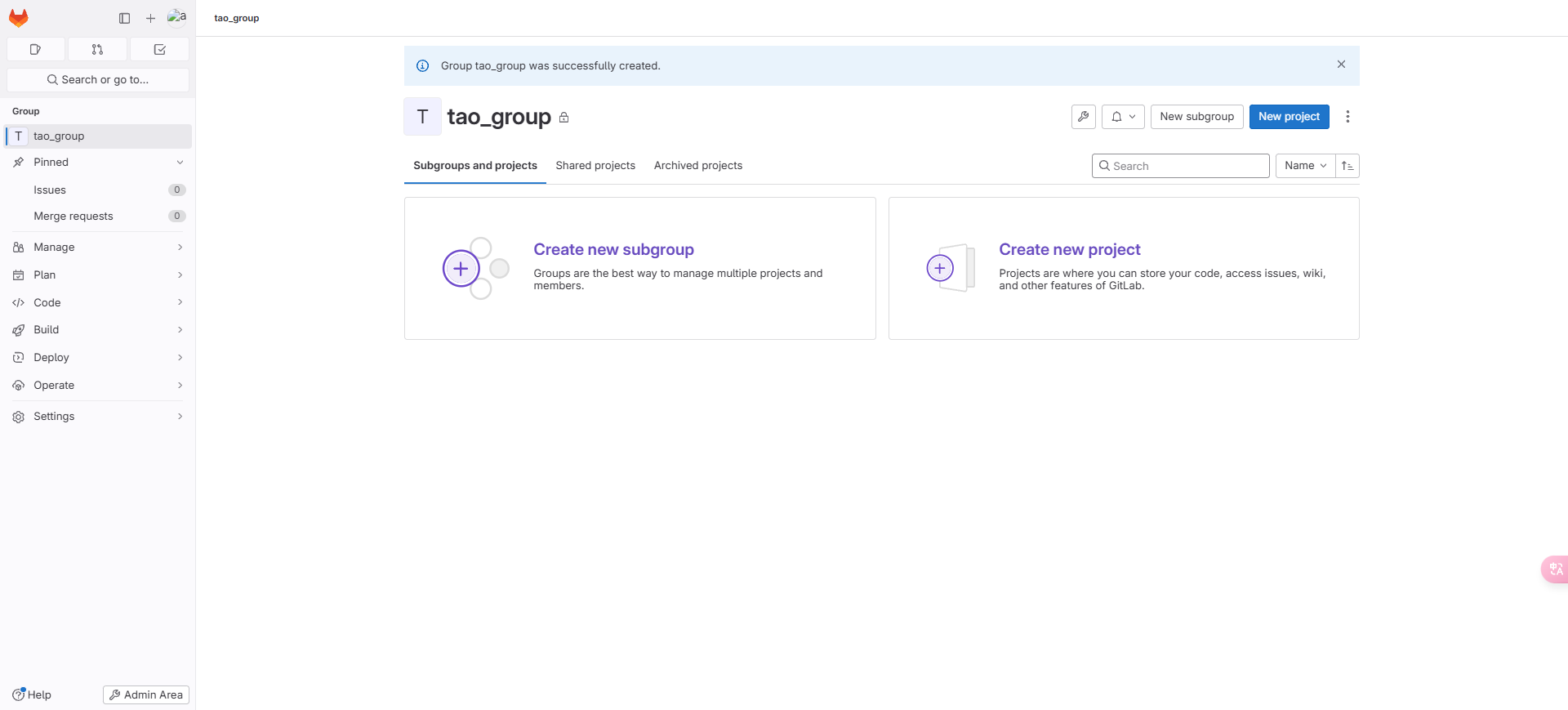Expand the Manage menu
The height and width of the screenshot is (710, 1568).
tap(98, 247)
